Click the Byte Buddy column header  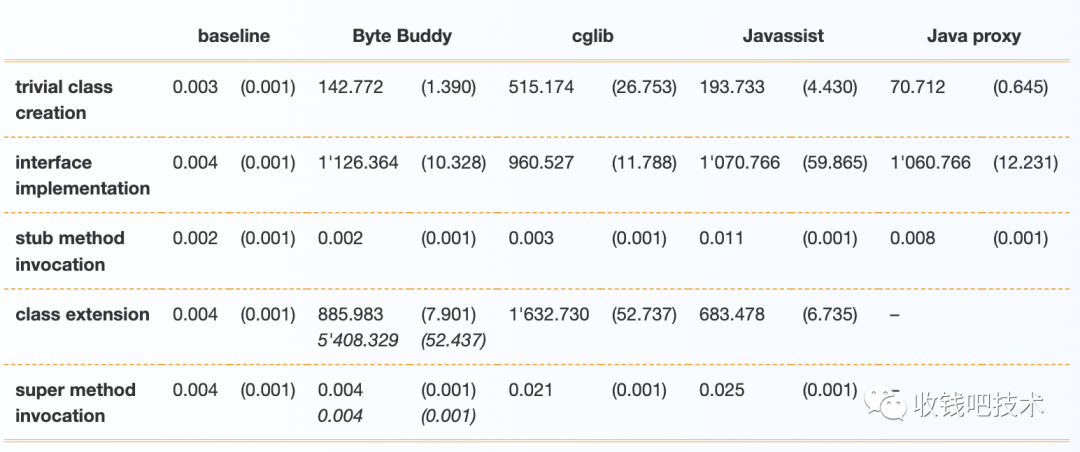point(402,36)
